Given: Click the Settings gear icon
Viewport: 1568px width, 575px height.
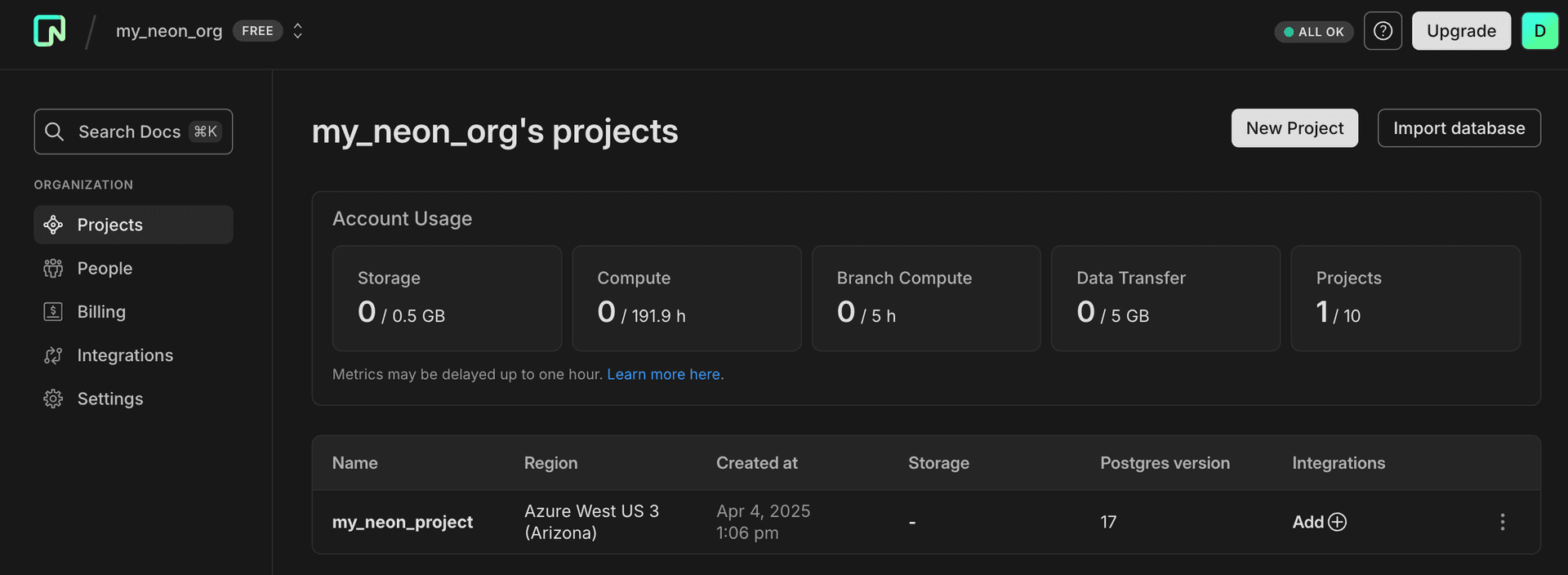Looking at the screenshot, I should 53,399.
